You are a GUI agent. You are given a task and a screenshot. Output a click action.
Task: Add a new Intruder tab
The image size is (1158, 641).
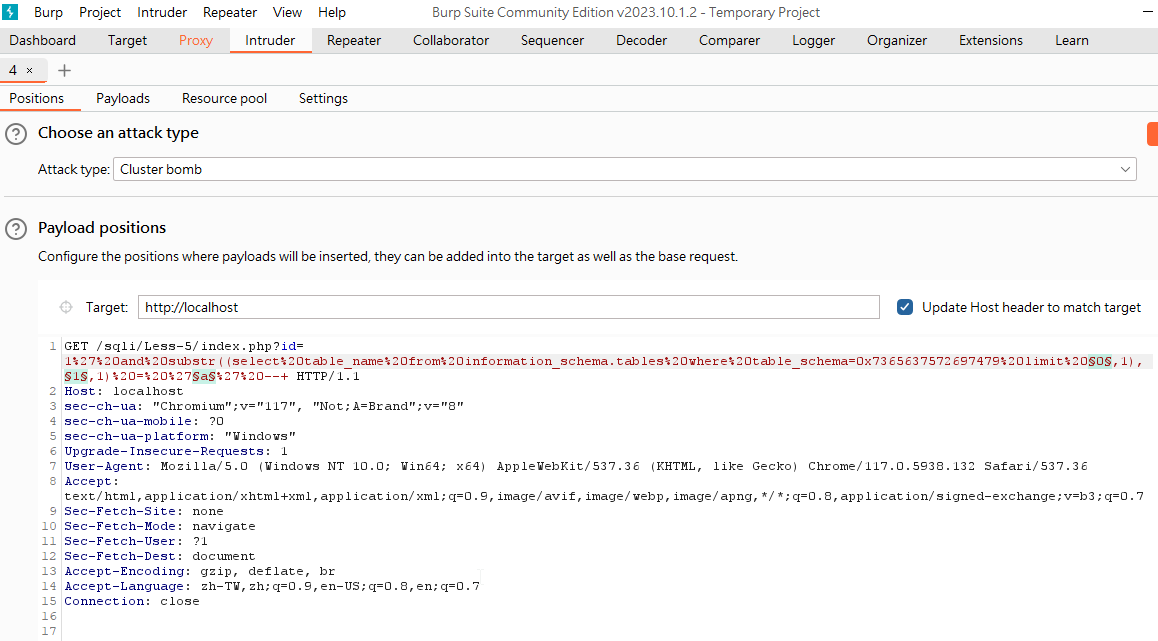[64, 70]
